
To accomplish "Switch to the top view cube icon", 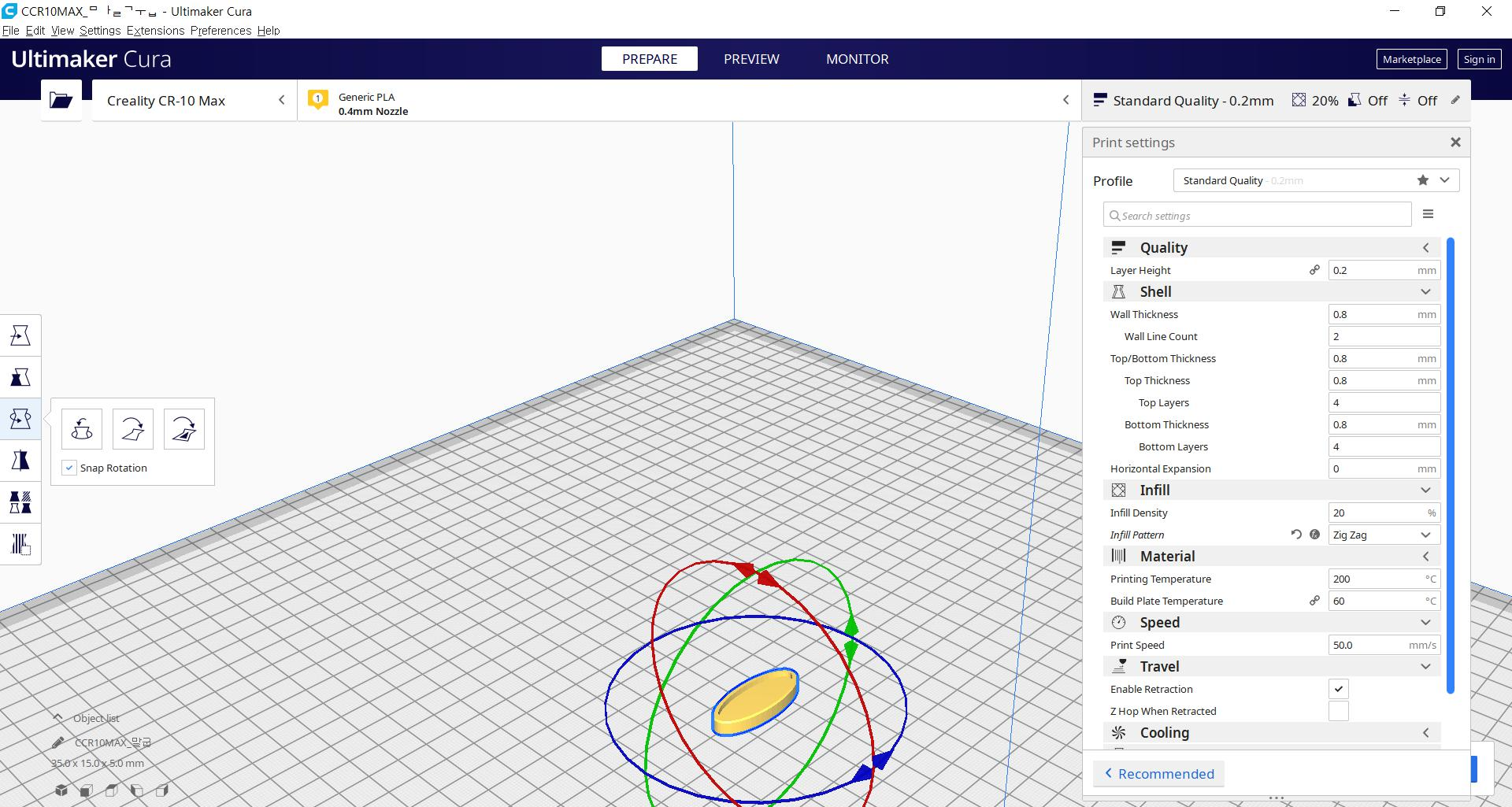I will 112,790.
